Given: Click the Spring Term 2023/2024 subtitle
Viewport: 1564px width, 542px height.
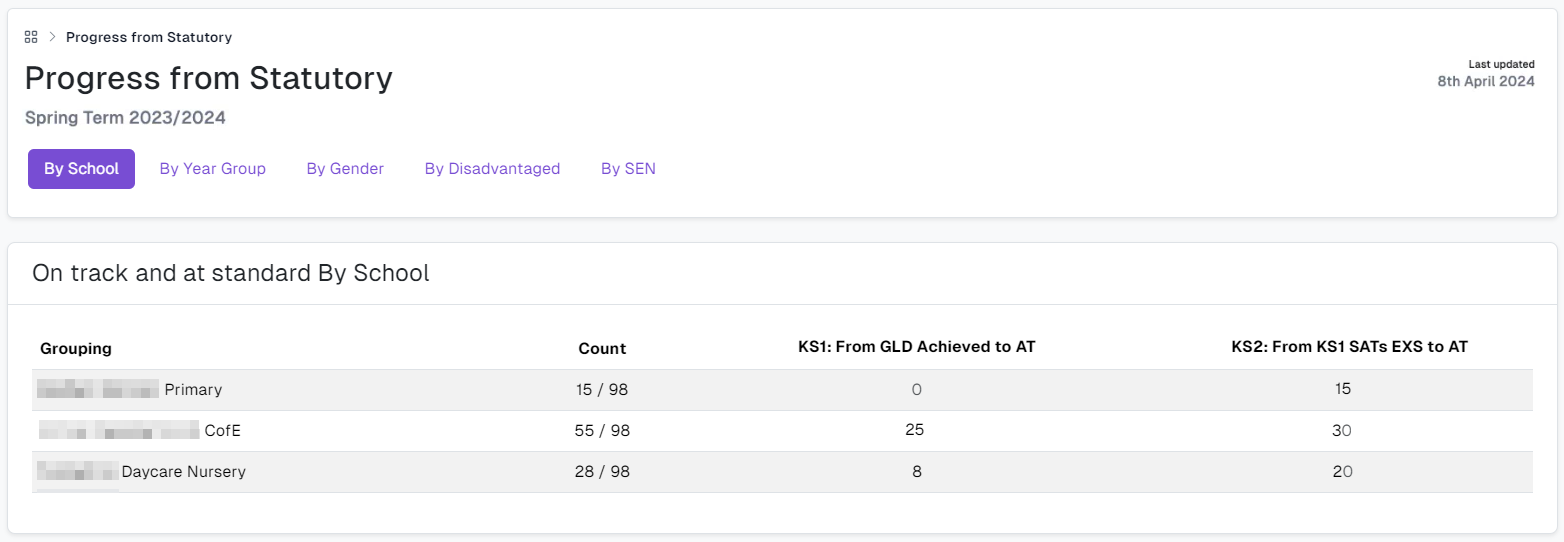Looking at the screenshot, I should pos(125,118).
